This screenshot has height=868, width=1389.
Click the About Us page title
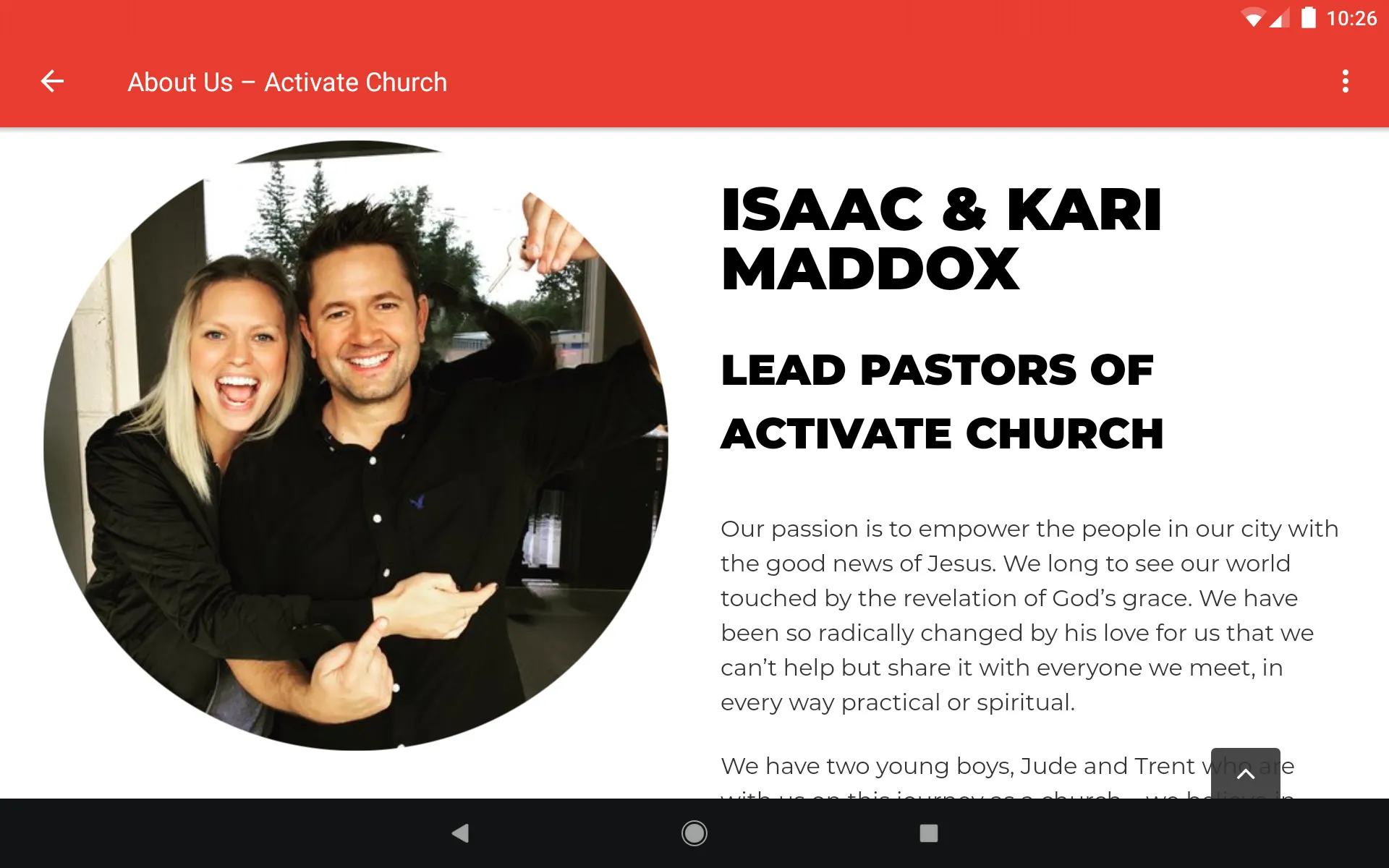[287, 82]
